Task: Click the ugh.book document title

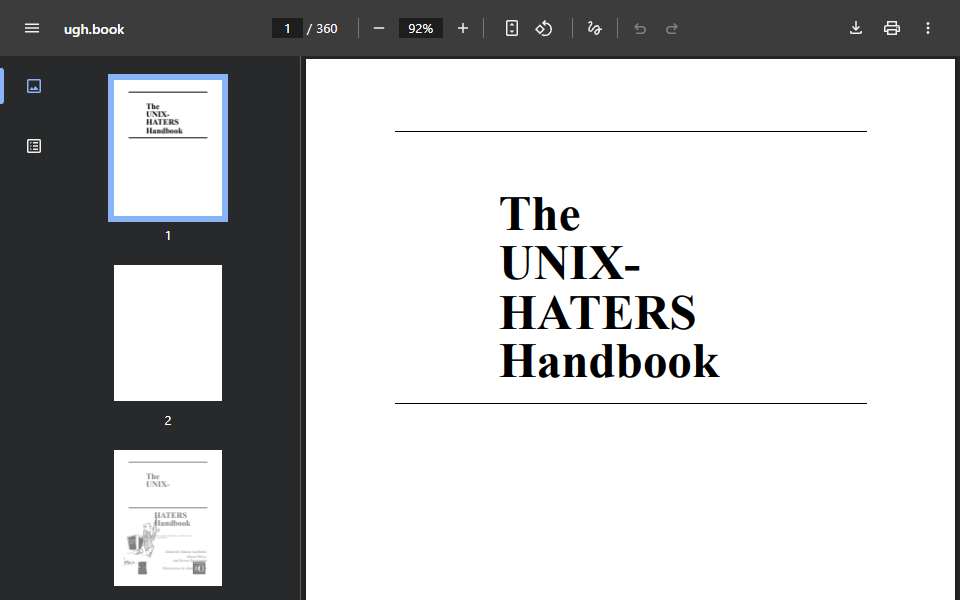Action: (x=94, y=29)
